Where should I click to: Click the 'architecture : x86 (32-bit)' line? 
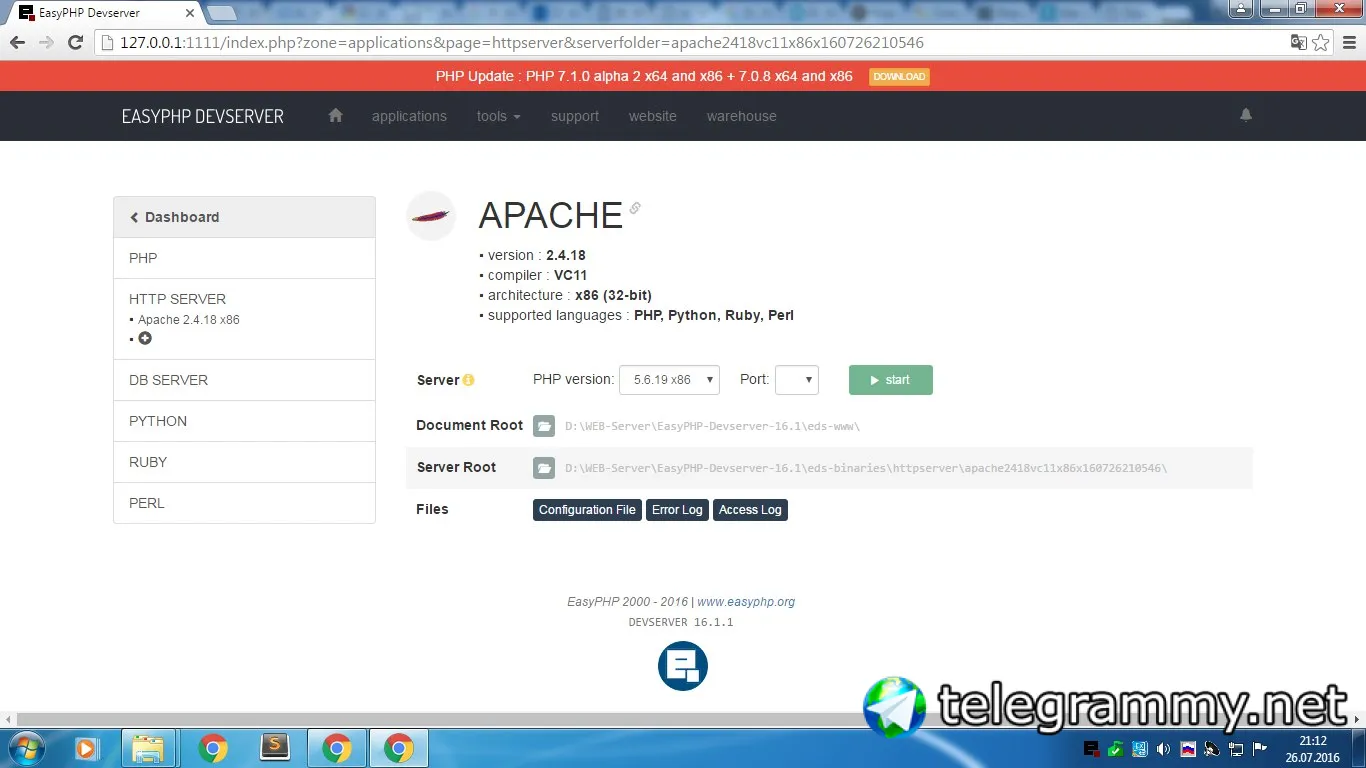click(x=565, y=295)
